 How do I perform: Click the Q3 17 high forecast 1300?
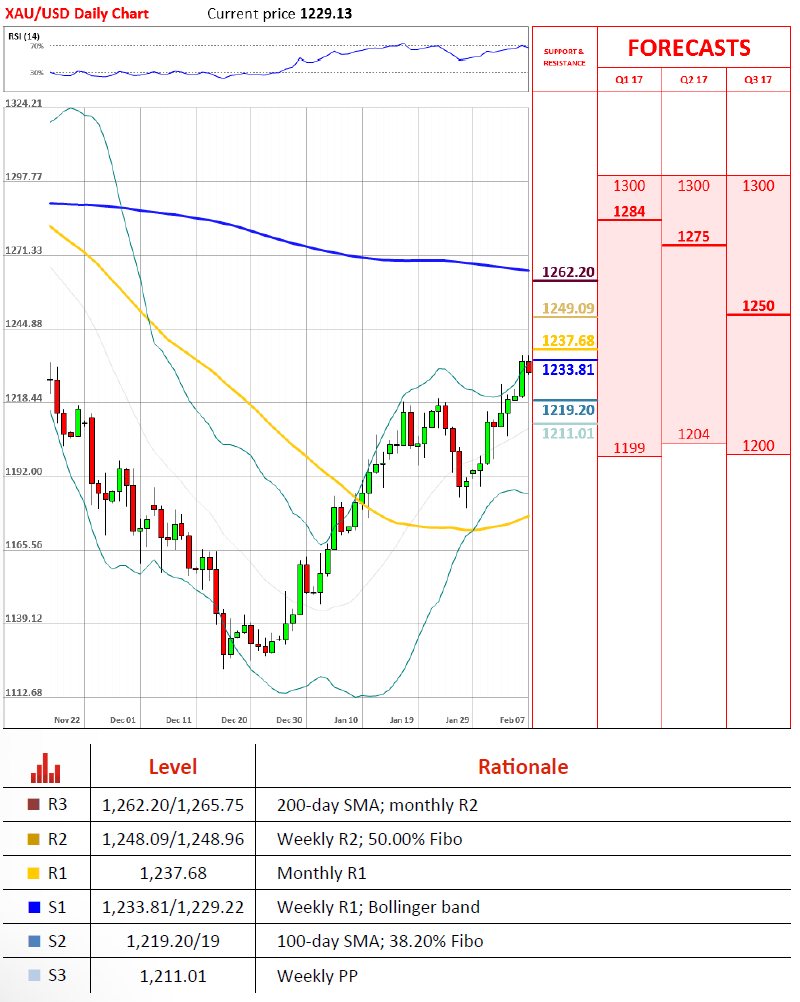click(758, 186)
